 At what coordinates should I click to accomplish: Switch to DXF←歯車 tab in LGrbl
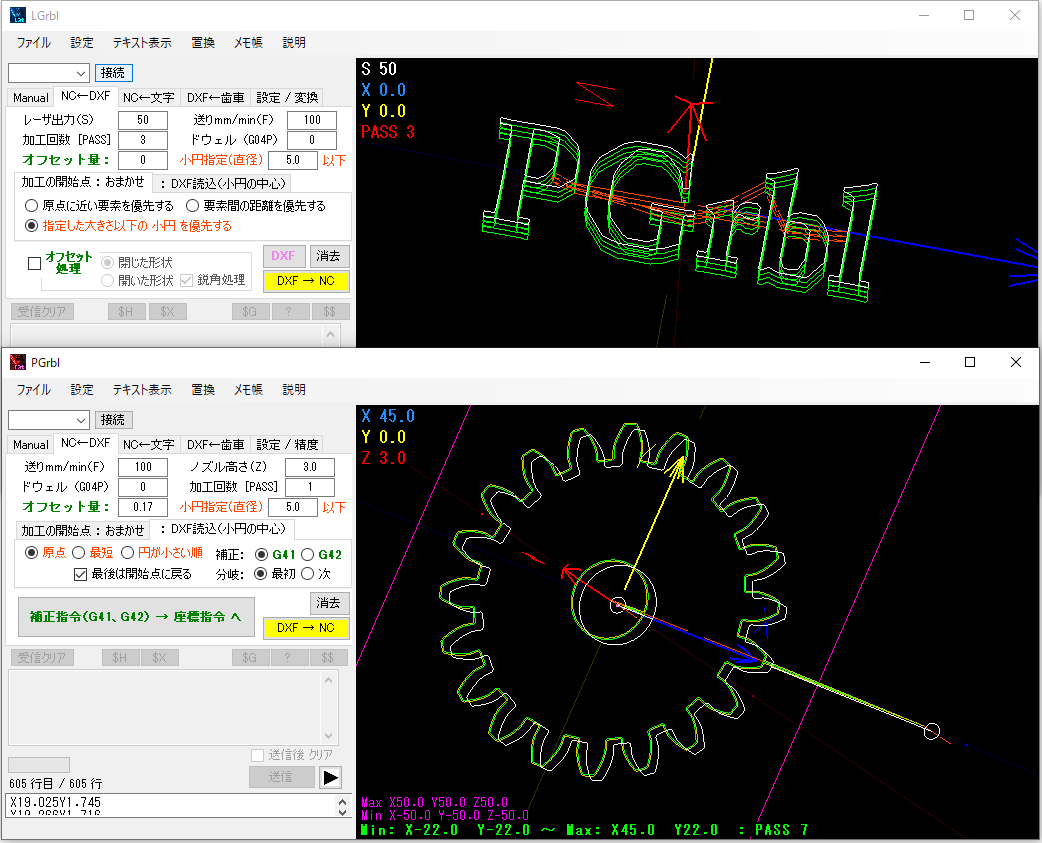pos(215,98)
